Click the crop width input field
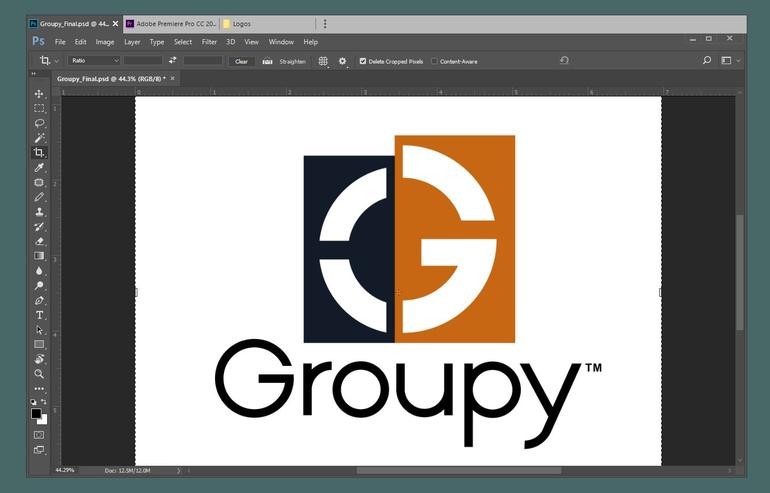The image size is (770, 493). pos(143,61)
